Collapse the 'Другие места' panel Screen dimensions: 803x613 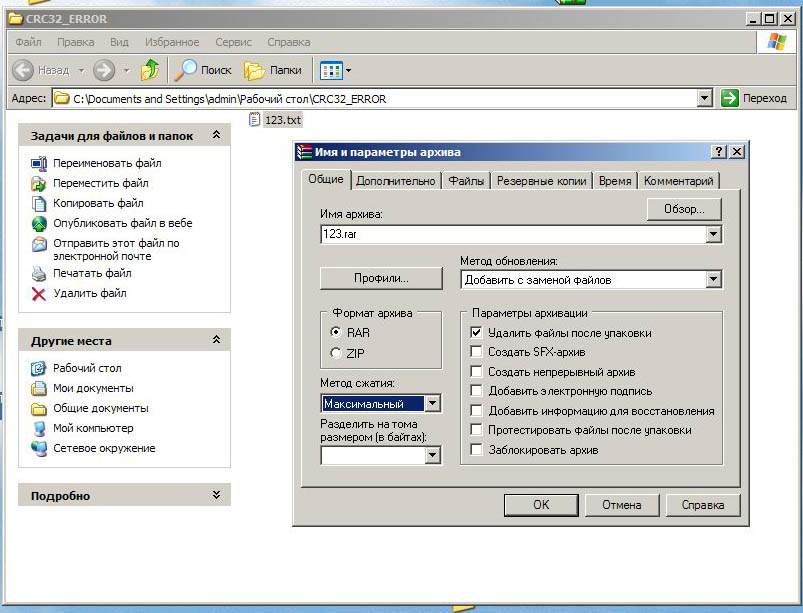coord(217,340)
